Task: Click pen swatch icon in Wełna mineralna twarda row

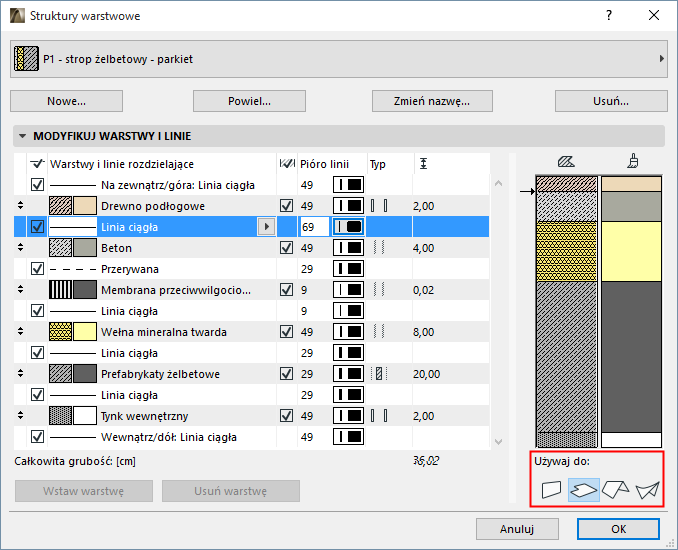Action: (x=348, y=332)
